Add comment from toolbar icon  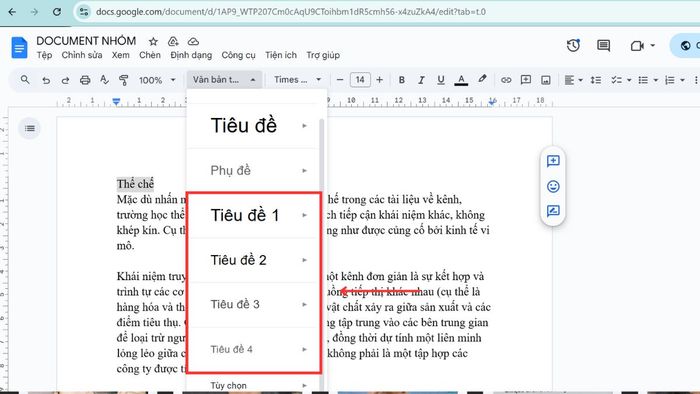[526, 80]
